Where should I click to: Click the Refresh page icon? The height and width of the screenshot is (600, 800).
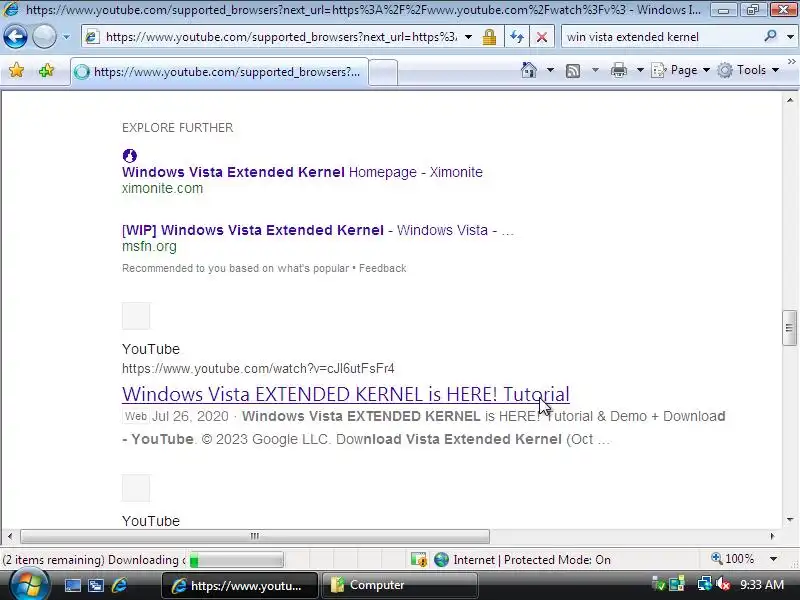(x=517, y=37)
